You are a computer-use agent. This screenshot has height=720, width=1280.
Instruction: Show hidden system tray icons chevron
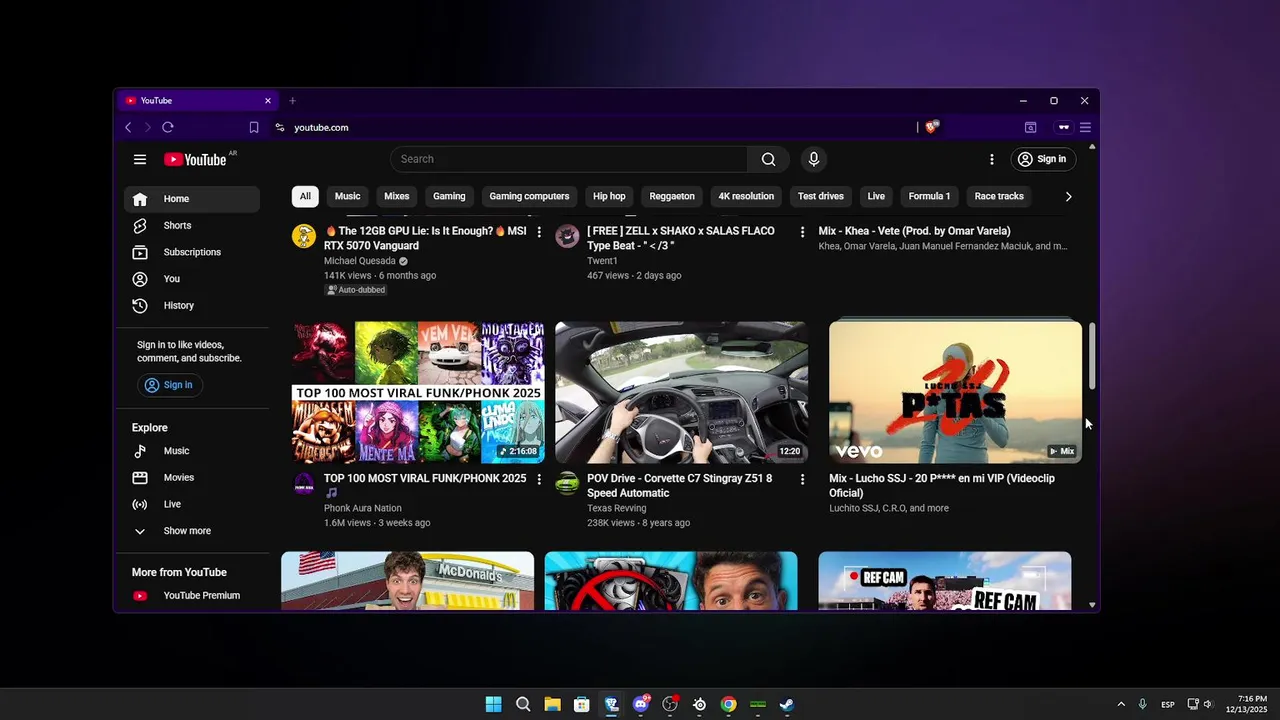pyautogui.click(x=1121, y=704)
